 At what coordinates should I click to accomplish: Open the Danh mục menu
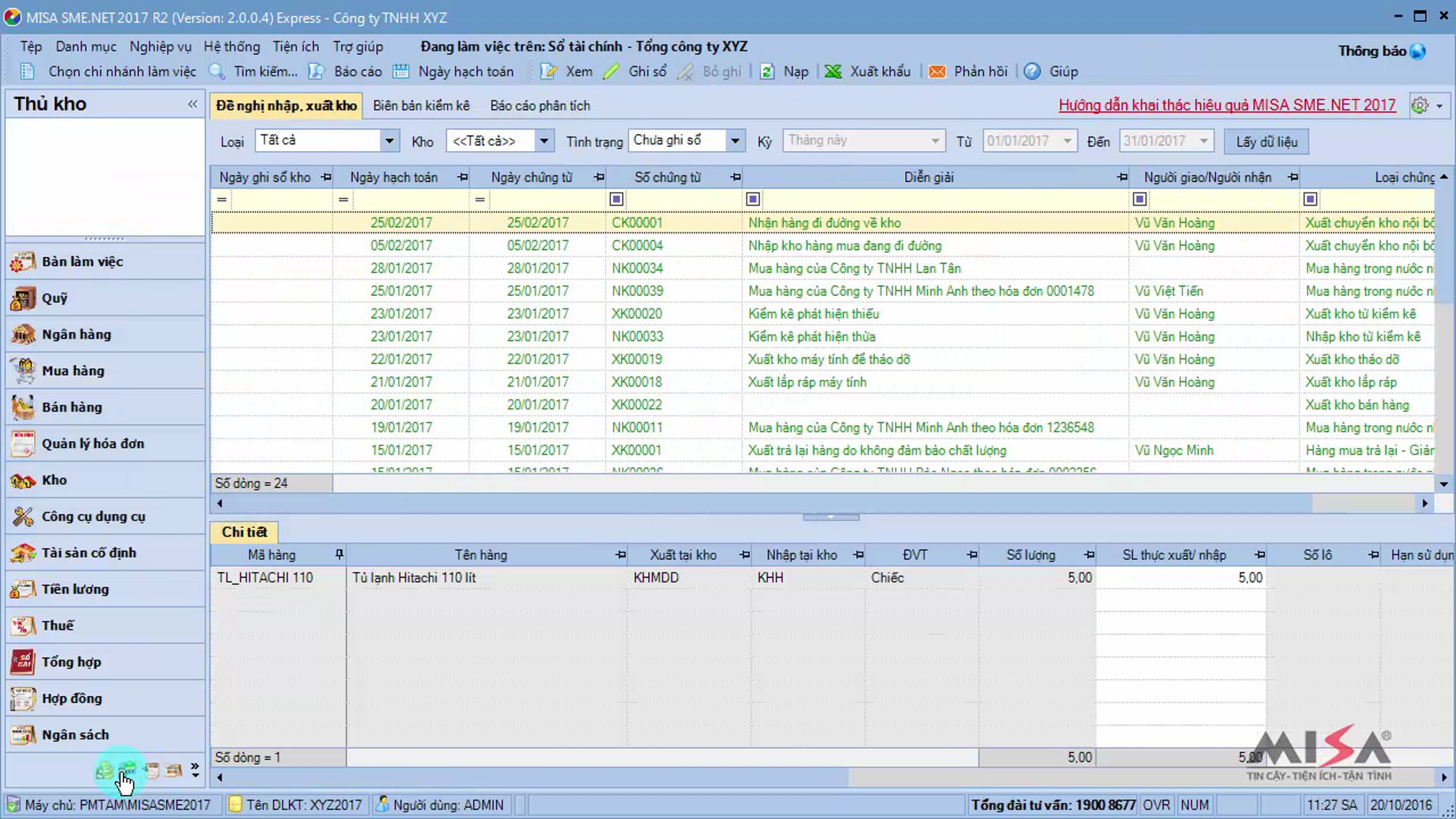[x=86, y=47]
